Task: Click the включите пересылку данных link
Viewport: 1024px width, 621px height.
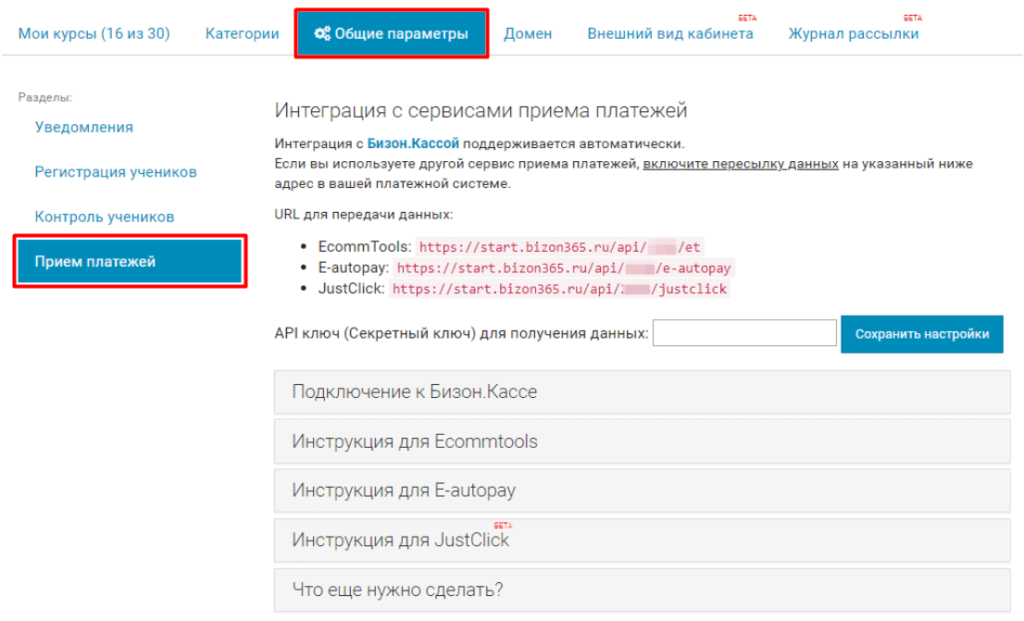Action: [x=740, y=163]
